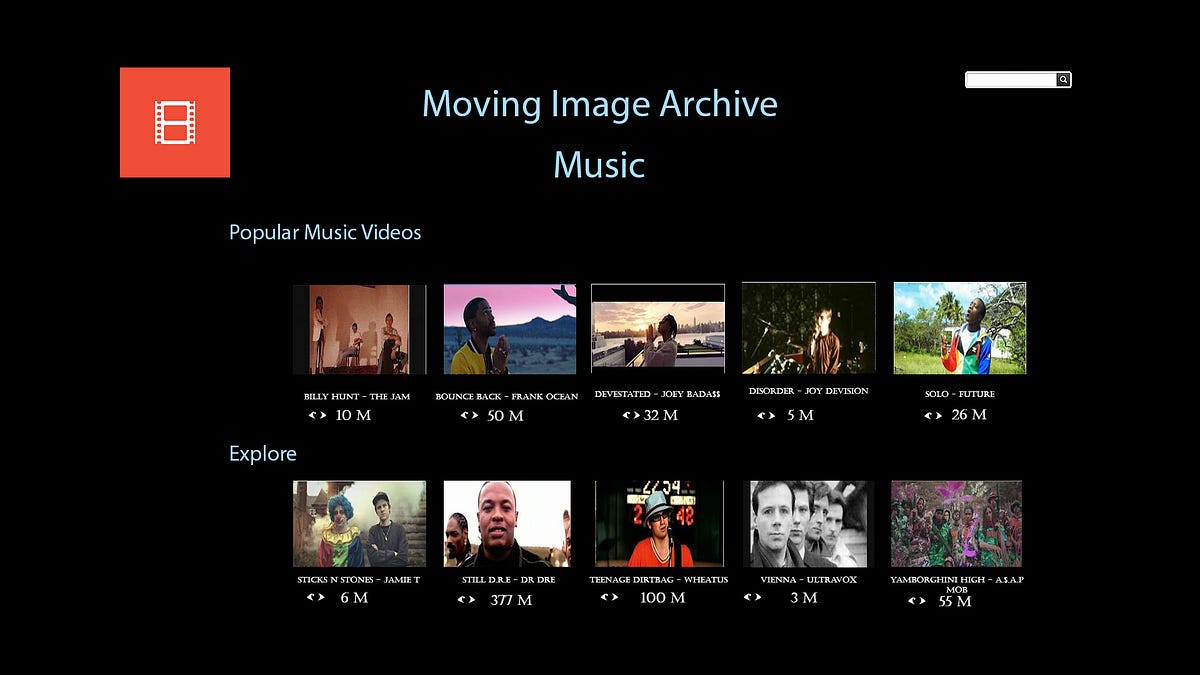Click the search magnifier button

1064,80
